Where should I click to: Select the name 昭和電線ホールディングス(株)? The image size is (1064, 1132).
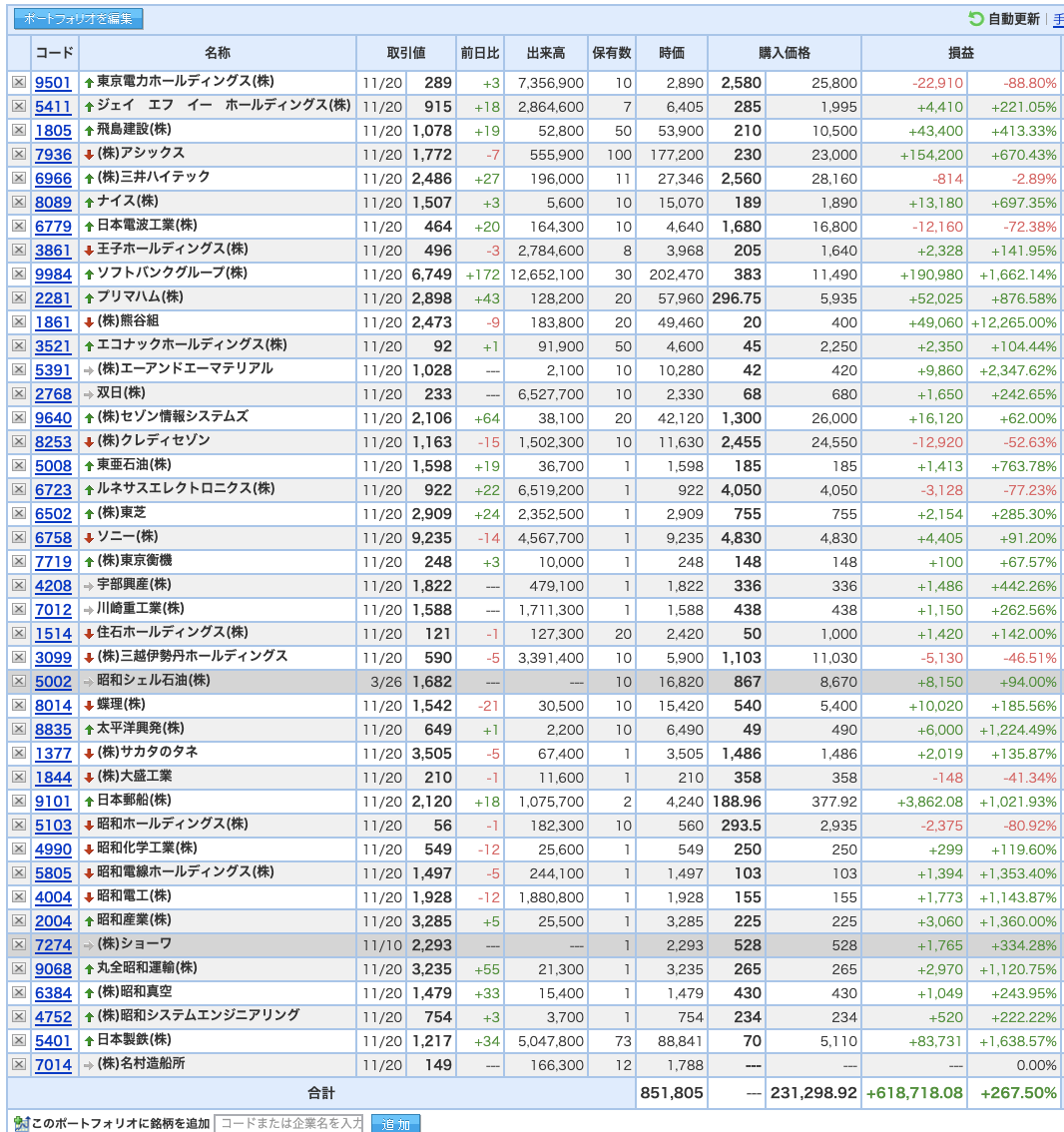click(x=186, y=872)
